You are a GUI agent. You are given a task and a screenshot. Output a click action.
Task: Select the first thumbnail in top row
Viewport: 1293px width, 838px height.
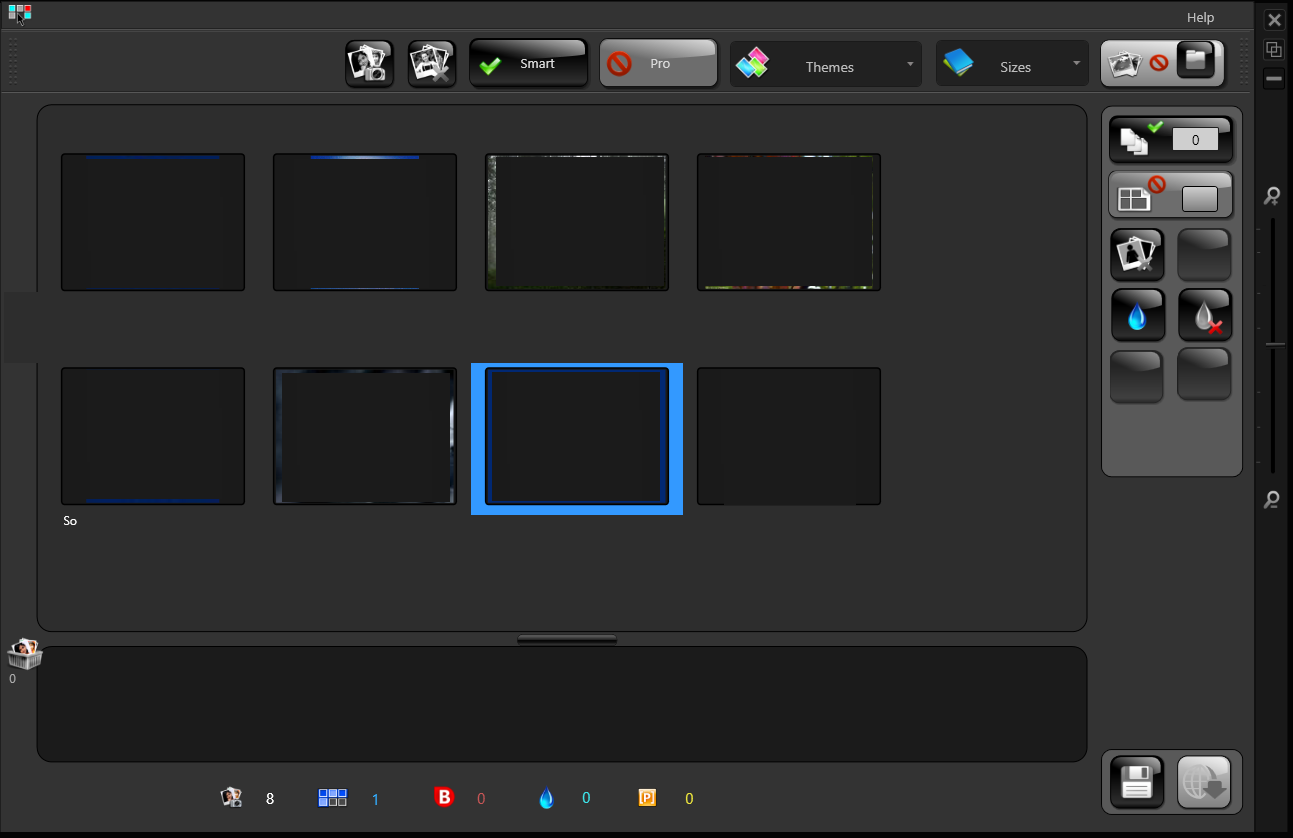(x=153, y=222)
